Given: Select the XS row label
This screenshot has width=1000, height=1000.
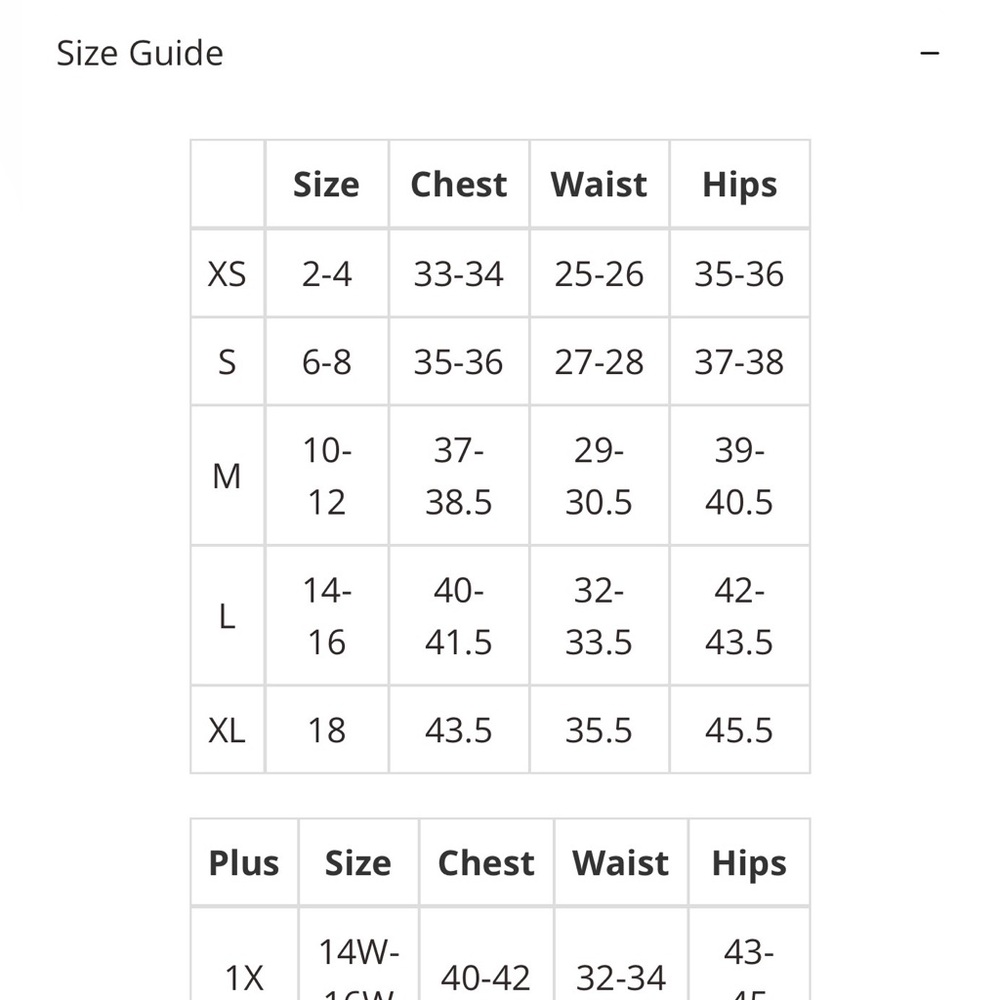Looking at the screenshot, I should click(227, 274).
